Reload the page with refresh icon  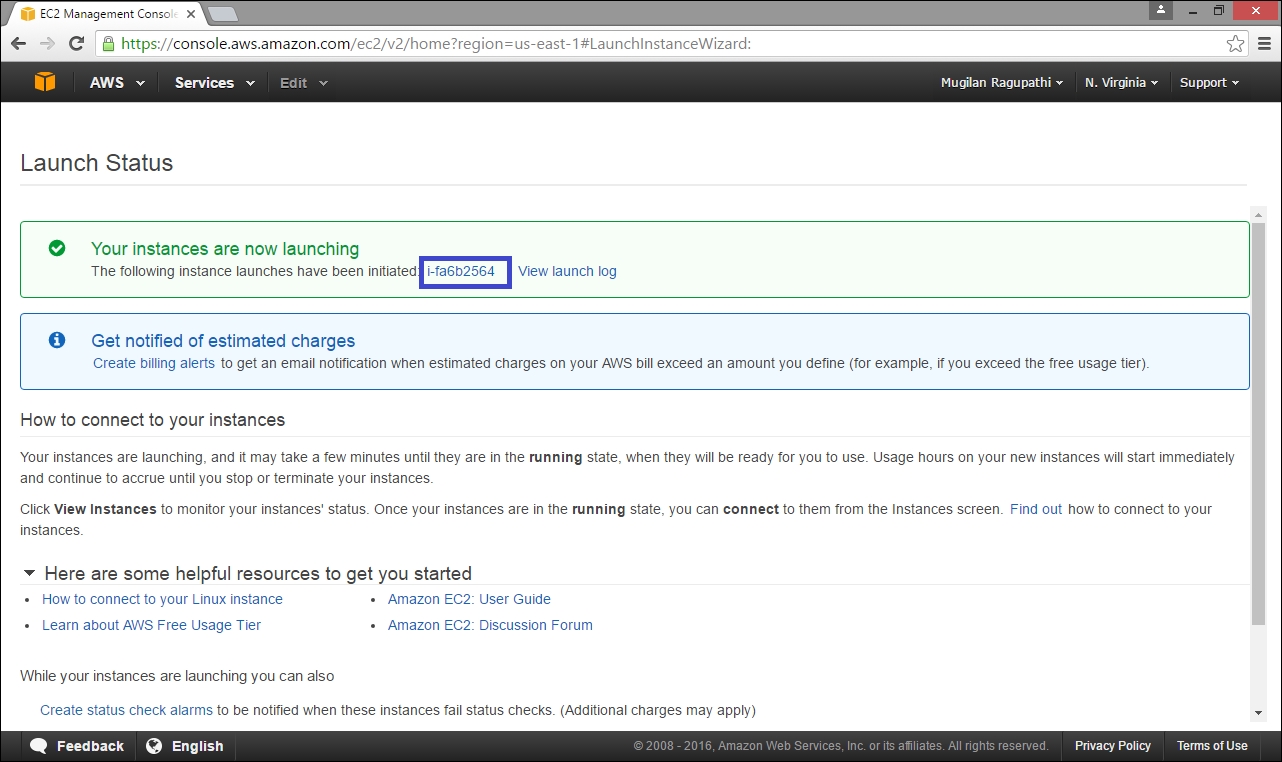(x=76, y=44)
